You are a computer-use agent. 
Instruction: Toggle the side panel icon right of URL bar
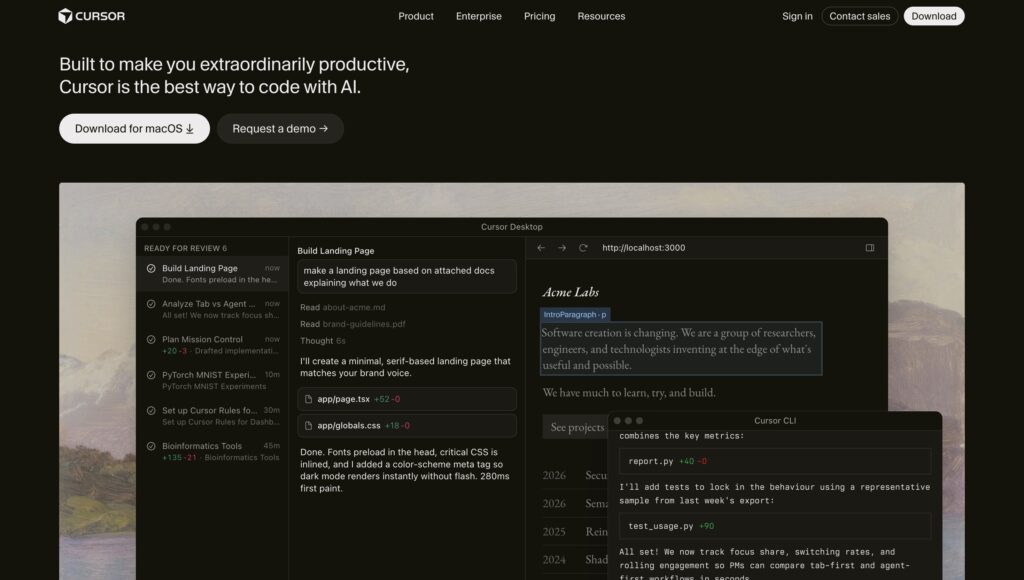[870, 248]
